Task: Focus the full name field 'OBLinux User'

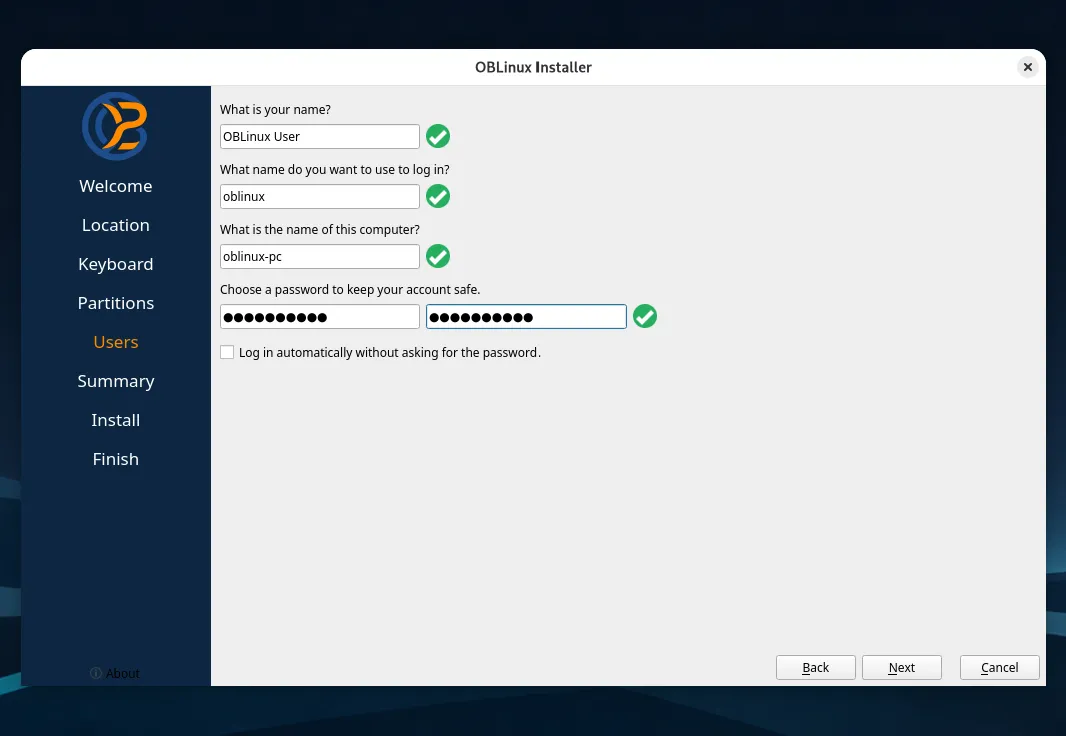Action: [320, 137]
